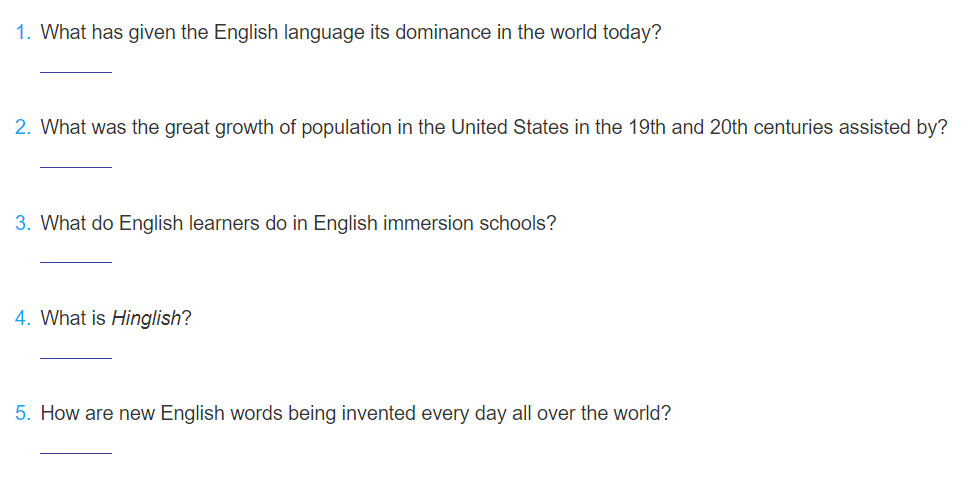Click the 'What is Hinglish?' question text
The height and width of the screenshot is (477, 973).
tap(116, 319)
